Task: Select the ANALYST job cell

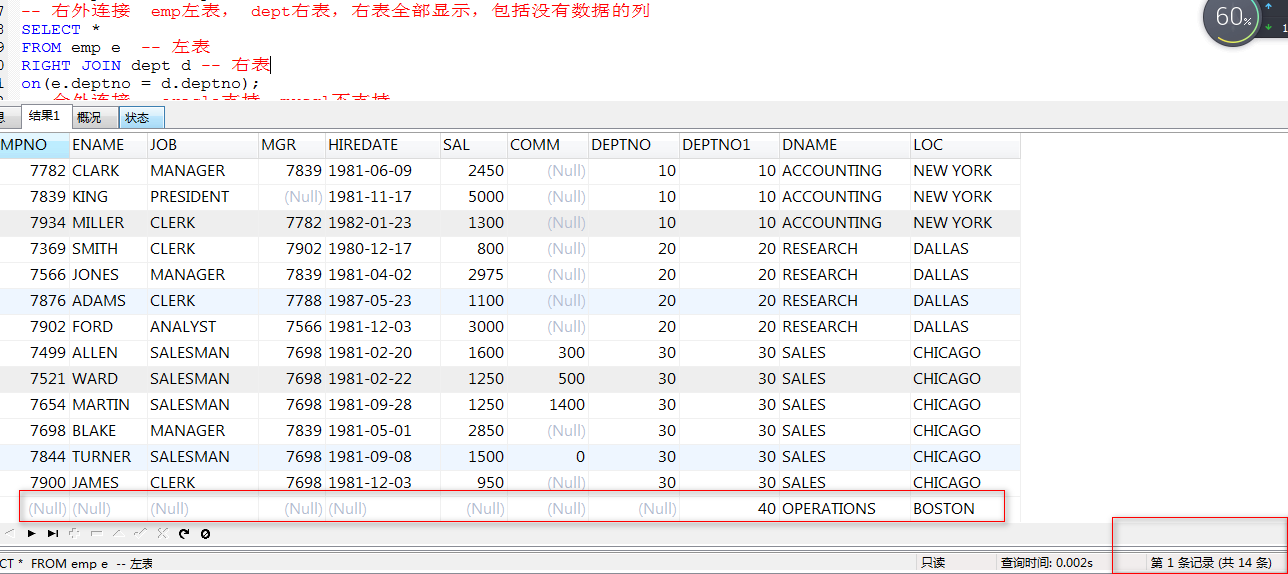Action: (x=203, y=327)
